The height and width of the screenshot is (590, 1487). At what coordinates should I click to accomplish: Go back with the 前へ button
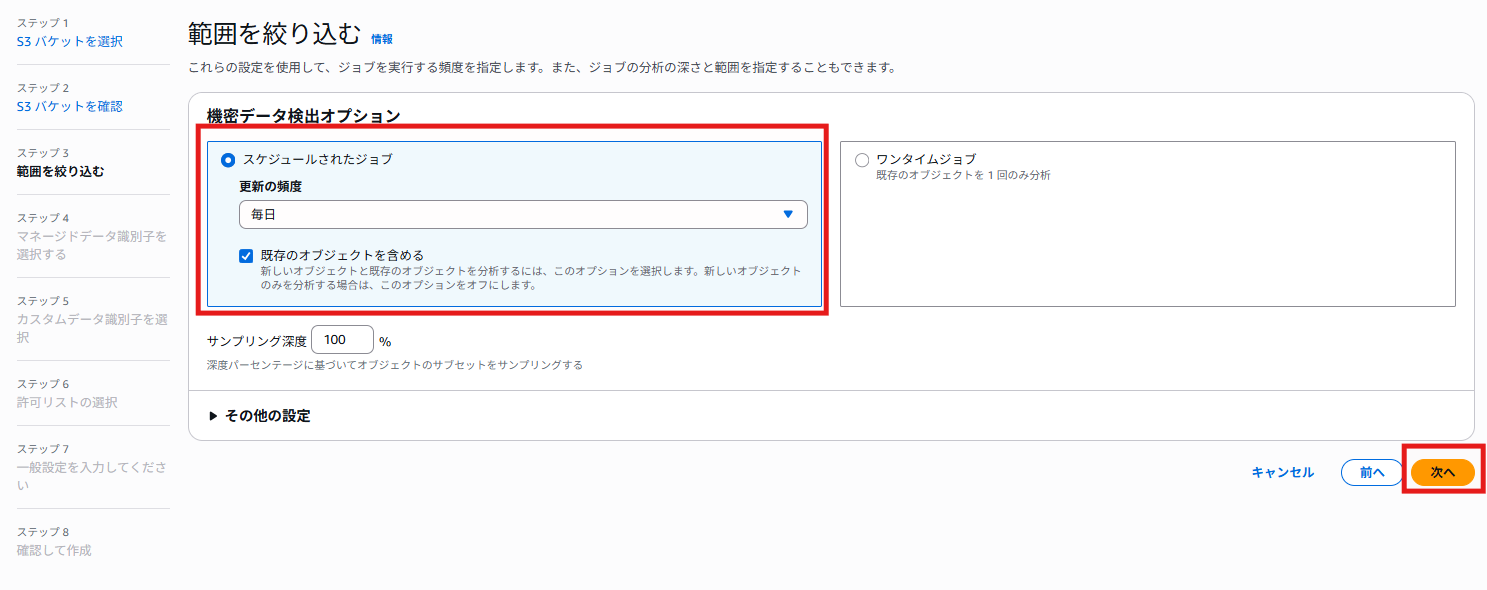[x=1372, y=472]
